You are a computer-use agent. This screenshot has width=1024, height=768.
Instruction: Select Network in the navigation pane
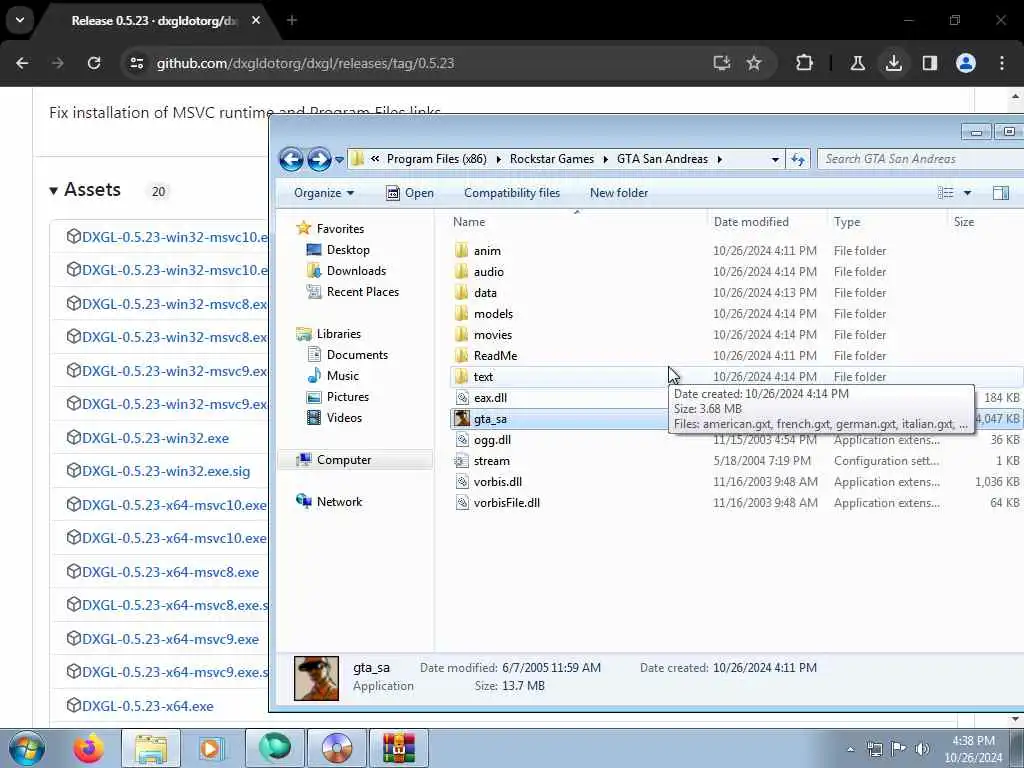tap(329, 502)
